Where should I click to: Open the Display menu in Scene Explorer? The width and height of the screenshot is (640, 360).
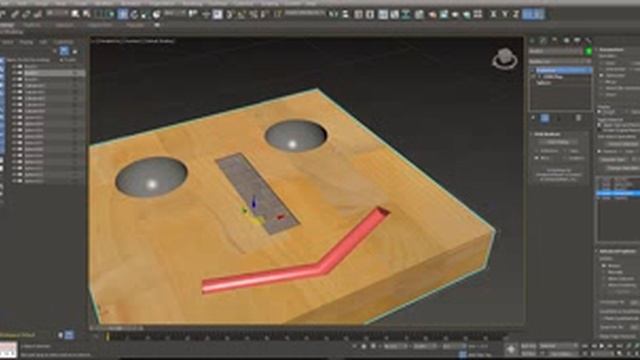click(26, 42)
